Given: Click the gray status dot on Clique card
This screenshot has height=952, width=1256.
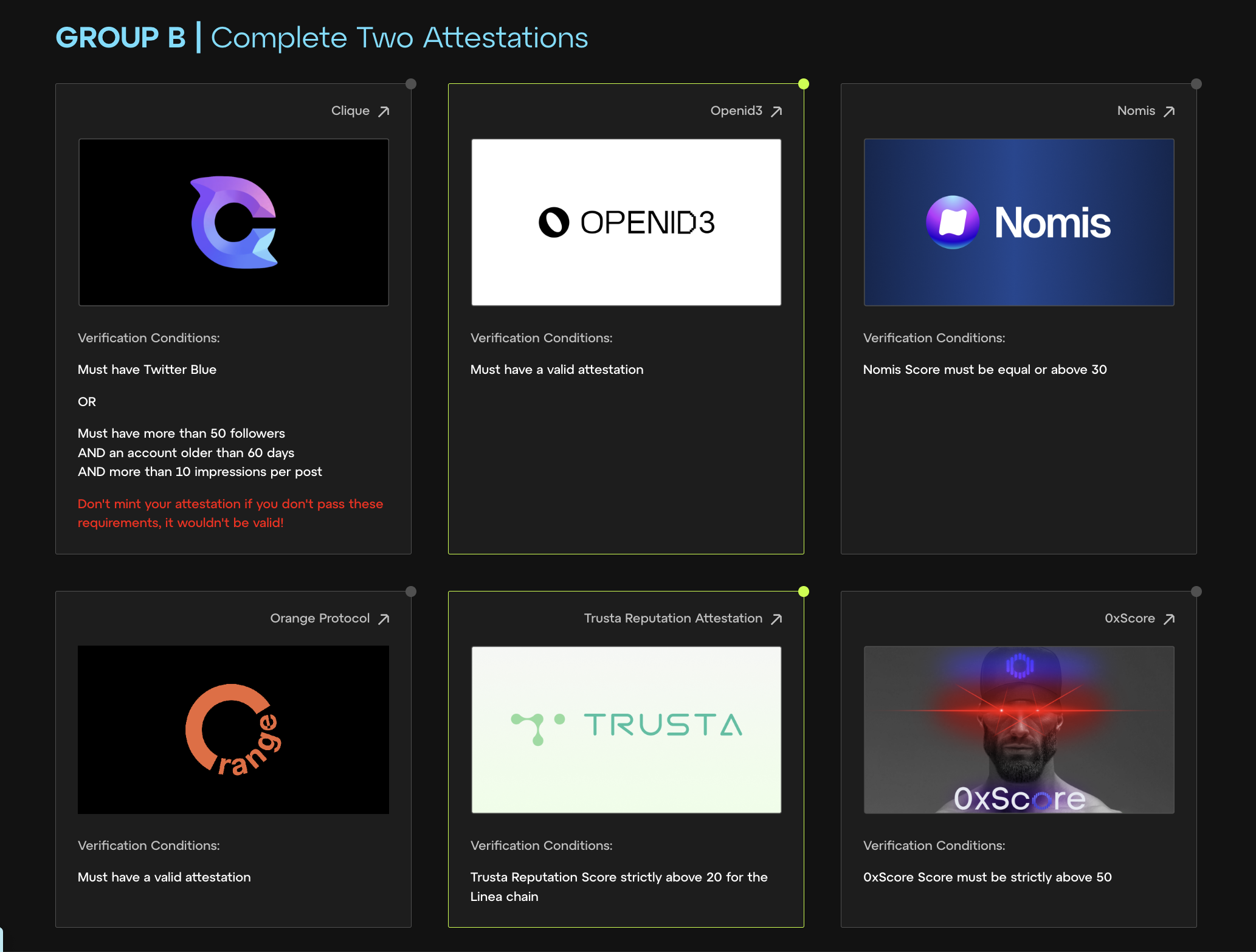Looking at the screenshot, I should (411, 84).
